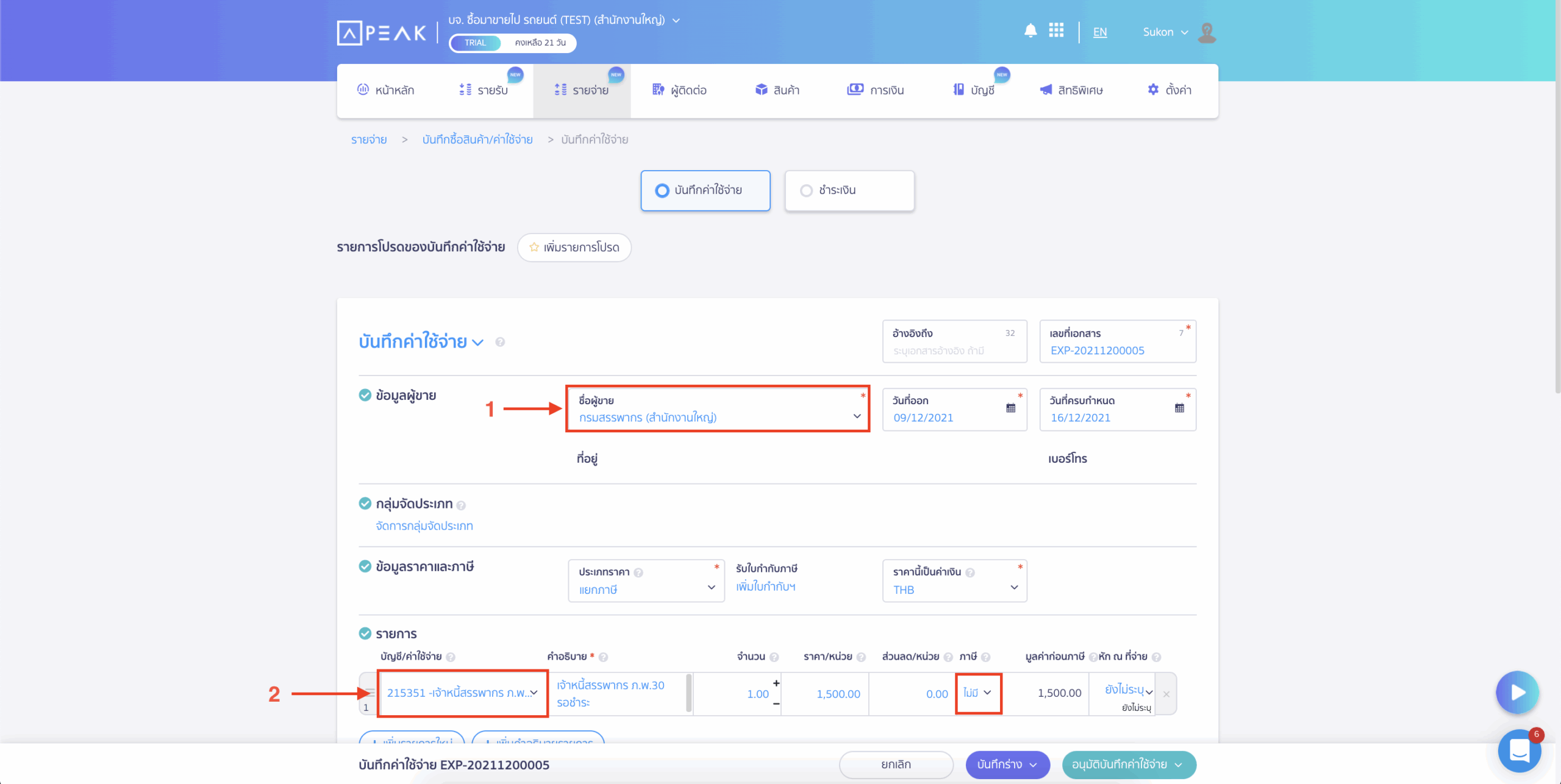Click help icon by withholding tax column
Image resolution: width=1561 pixels, height=784 pixels.
[1156, 657]
